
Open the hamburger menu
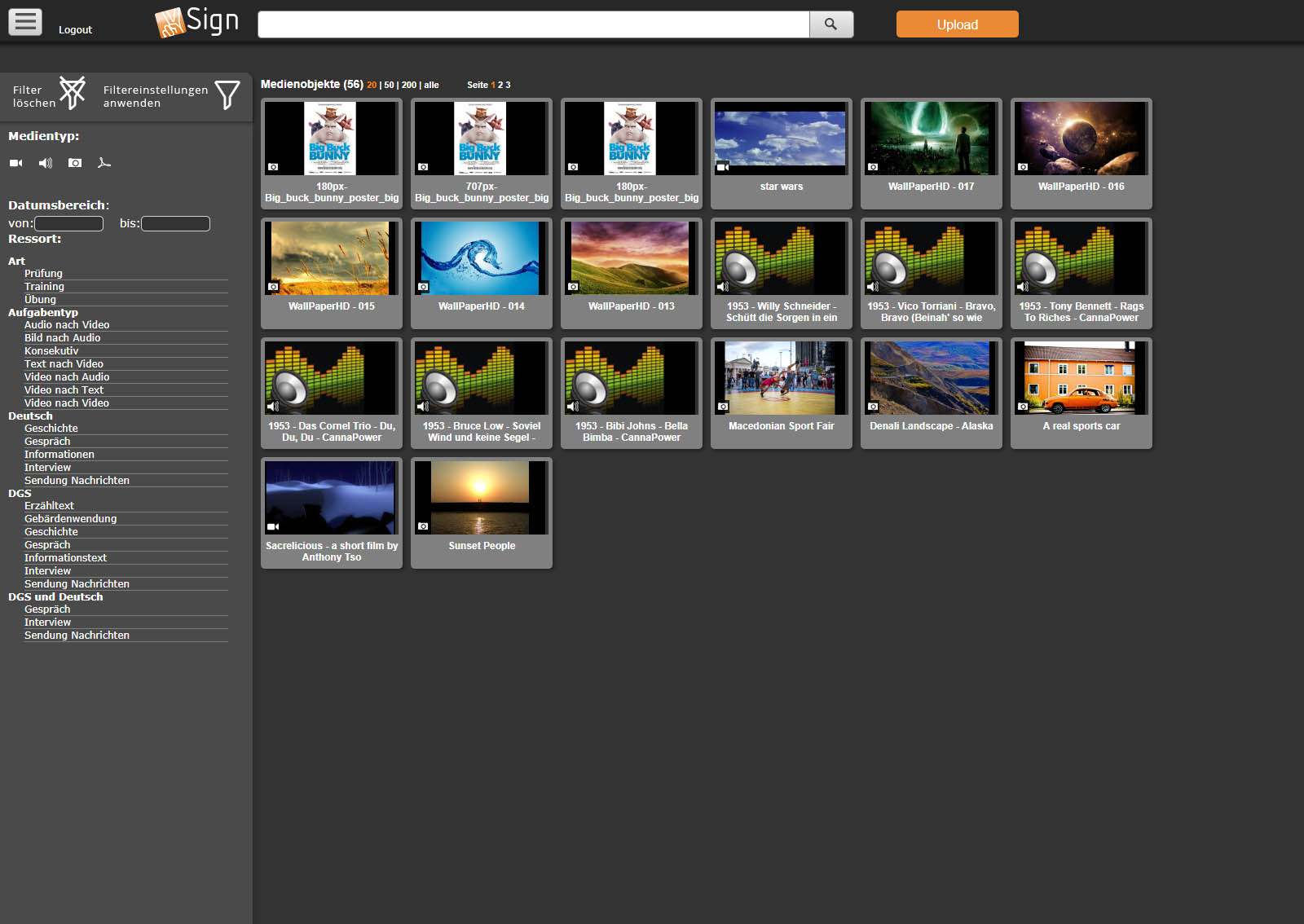pyautogui.click(x=25, y=22)
